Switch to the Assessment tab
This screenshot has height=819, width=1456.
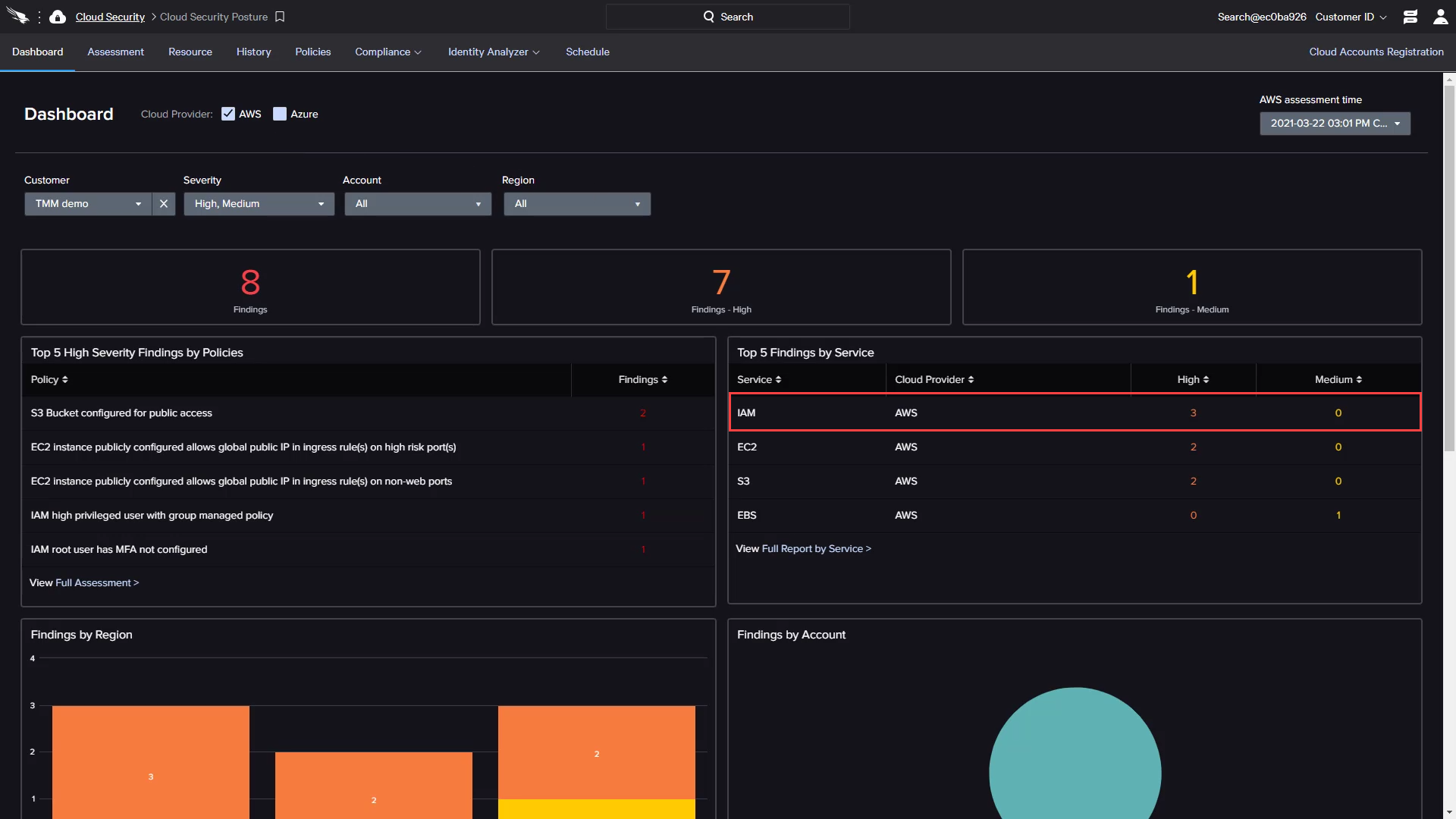coord(115,52)
